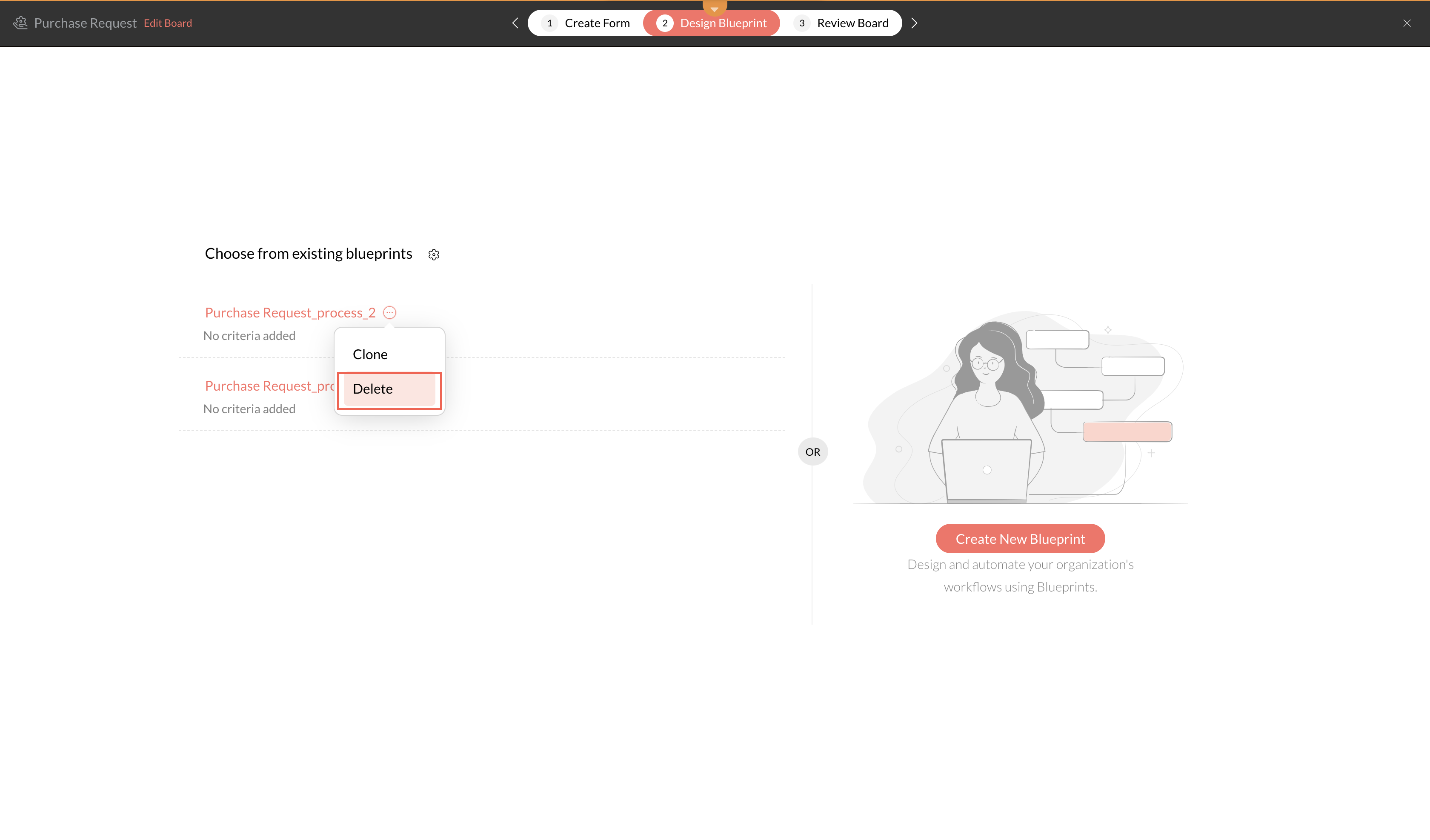The height and width of the screenshot is (840, 1430).
Task: Click the ellipsis icon beside Purchase Request_process_2
Action: 389,312
